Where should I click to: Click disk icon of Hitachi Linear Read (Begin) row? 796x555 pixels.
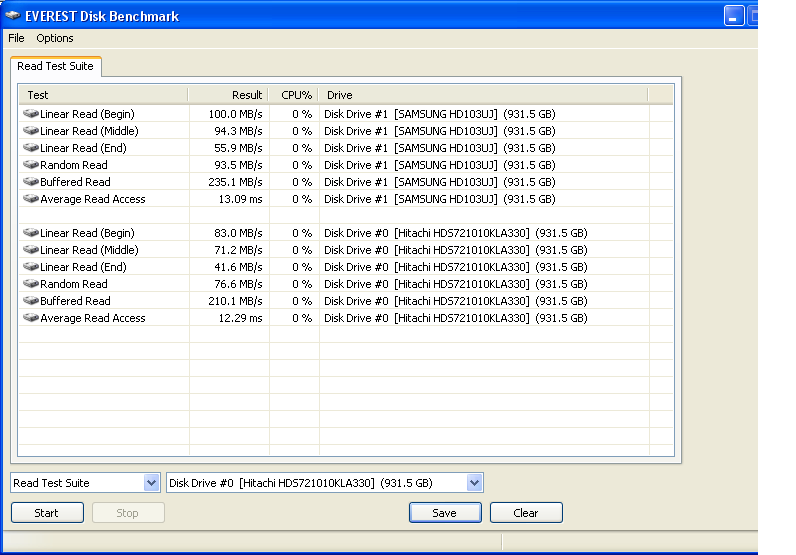(31, 233)
